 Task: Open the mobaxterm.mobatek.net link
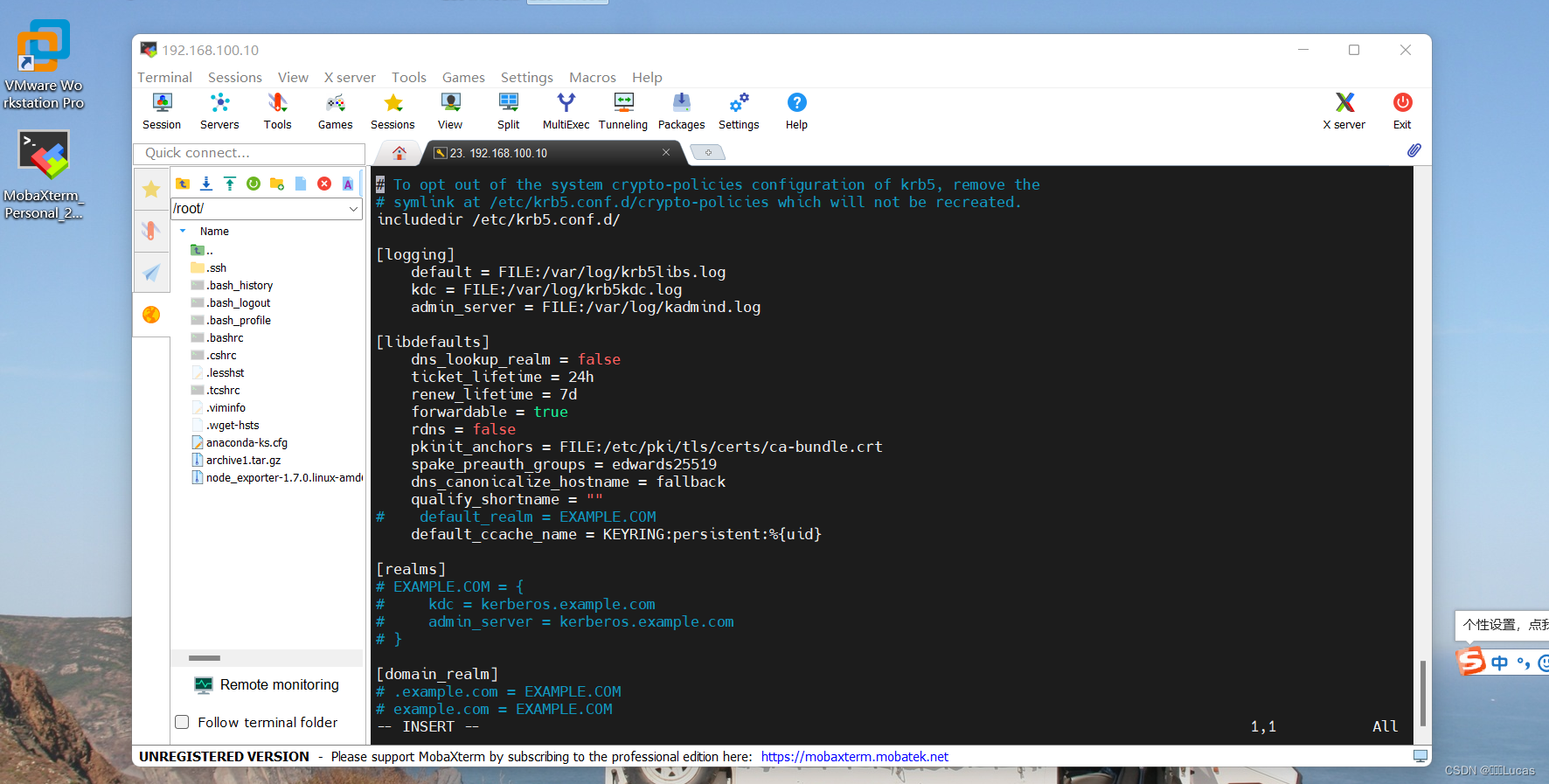point(854,757)
